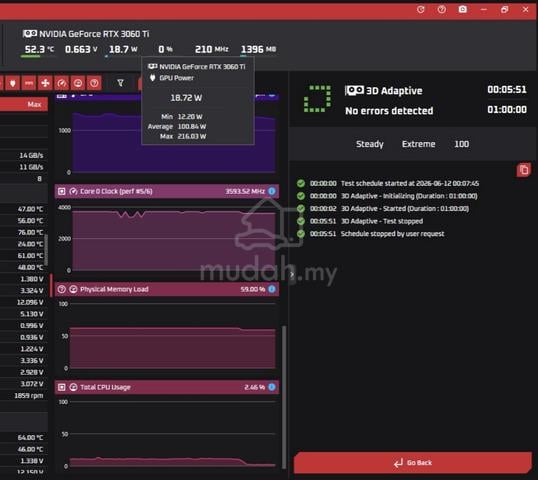538x480 pixels.
Task: Copy the test log to clipboard
Action: 524,170
